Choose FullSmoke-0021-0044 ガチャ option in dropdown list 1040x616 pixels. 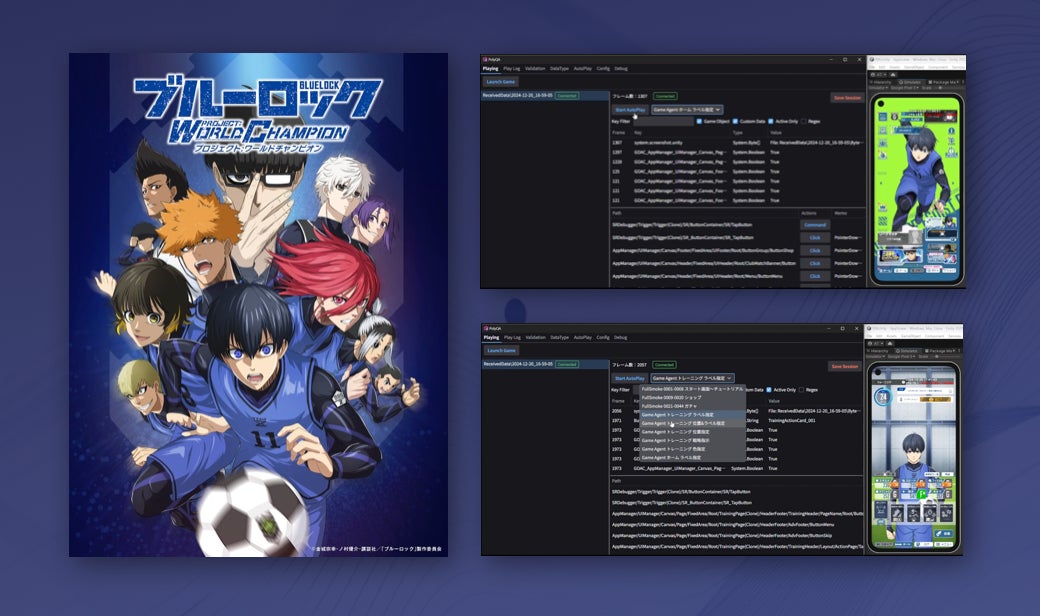point(692,406)
